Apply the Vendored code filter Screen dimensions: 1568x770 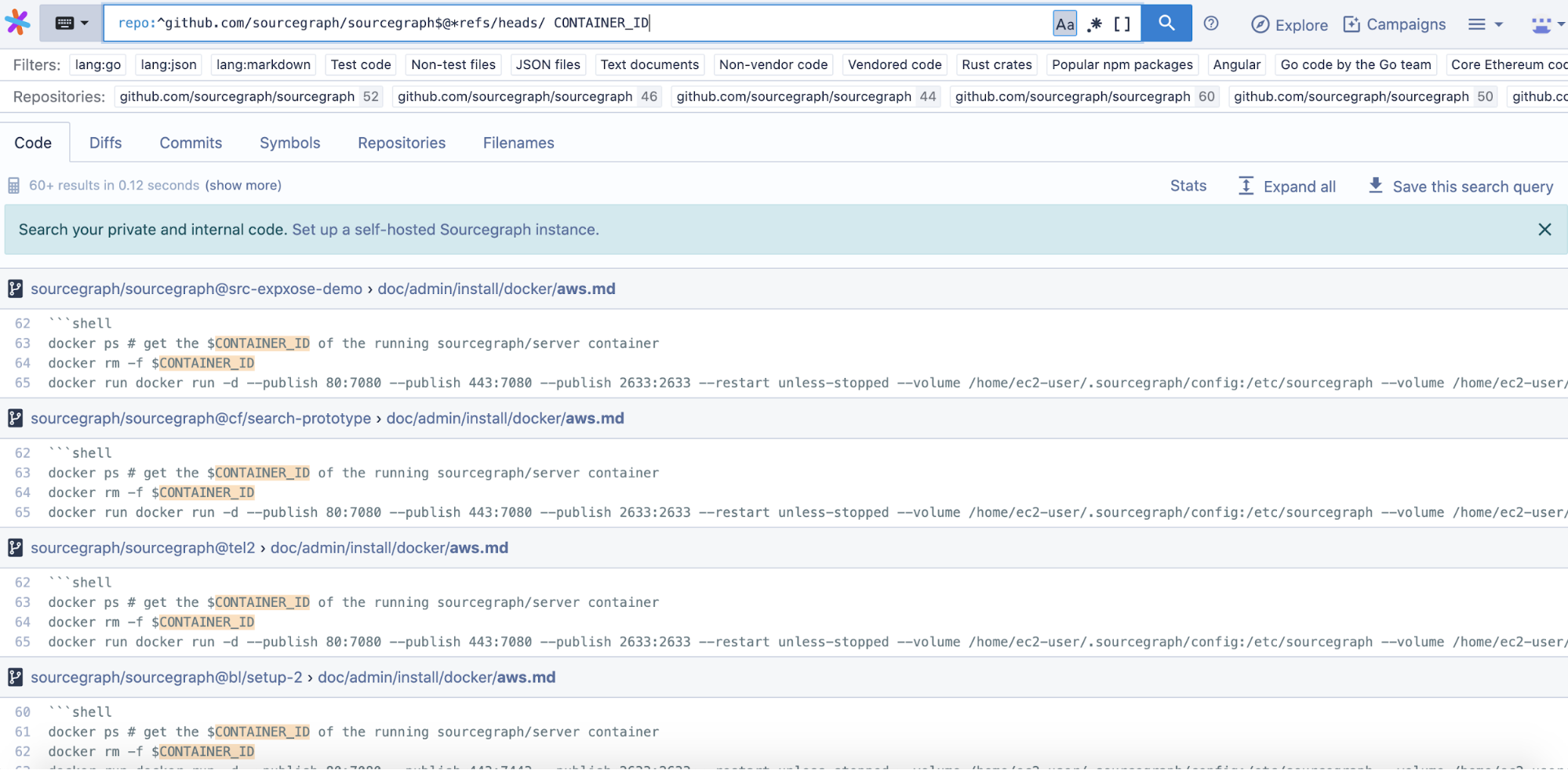895,65
